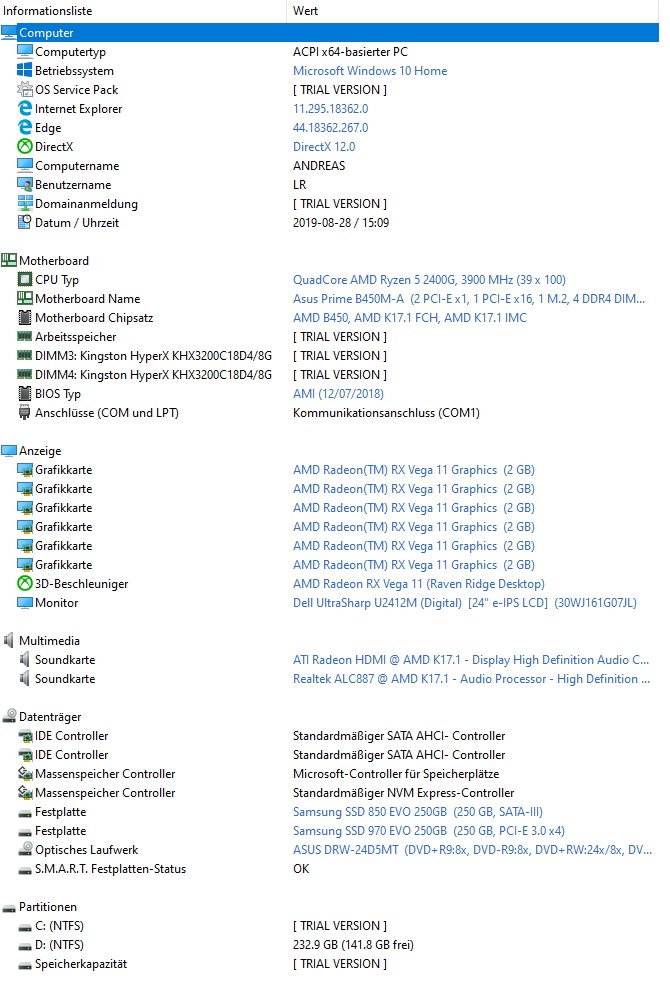Open the Realtek ALC887 sound card link

471,679
